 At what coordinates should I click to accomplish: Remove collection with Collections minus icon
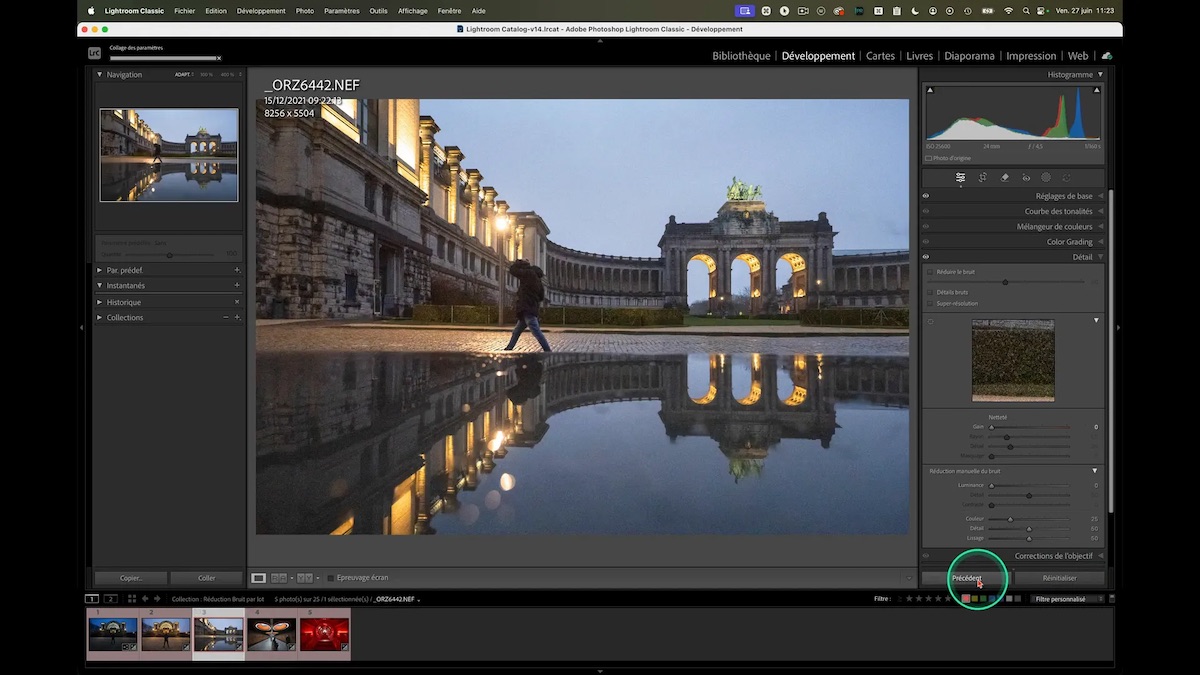[x=226, y=317]
